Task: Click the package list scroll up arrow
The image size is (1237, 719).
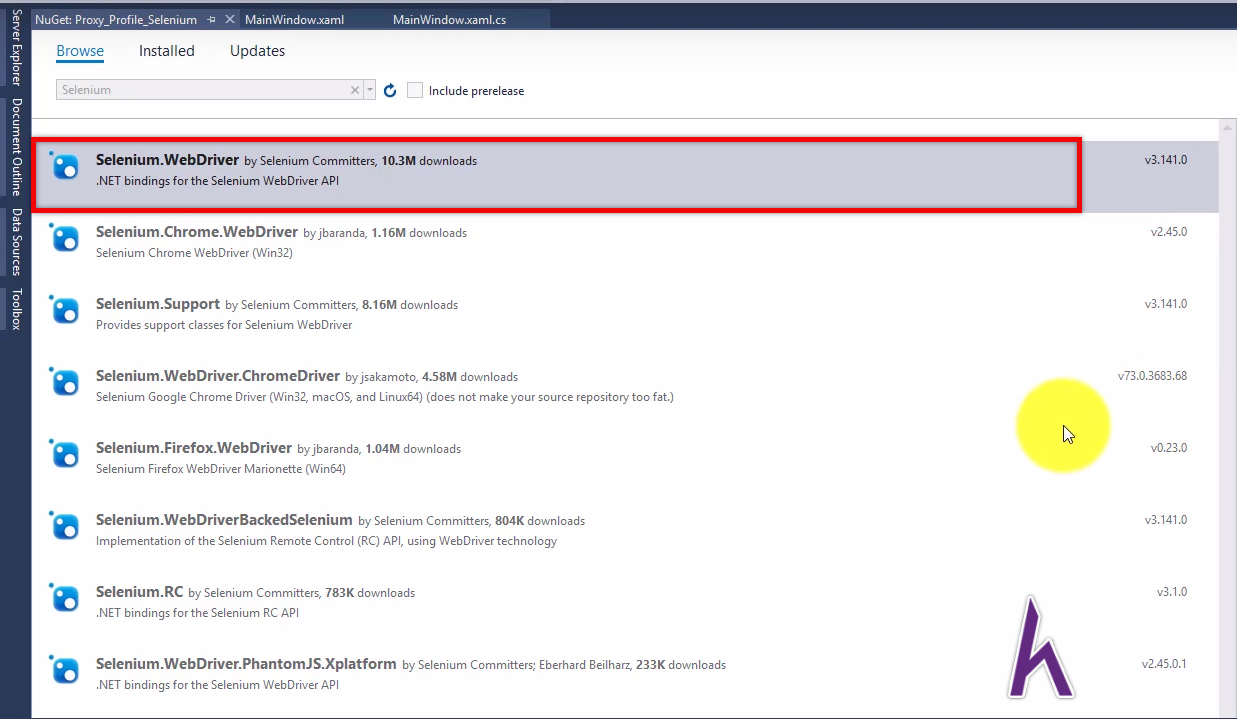Action: point(1226,129)
